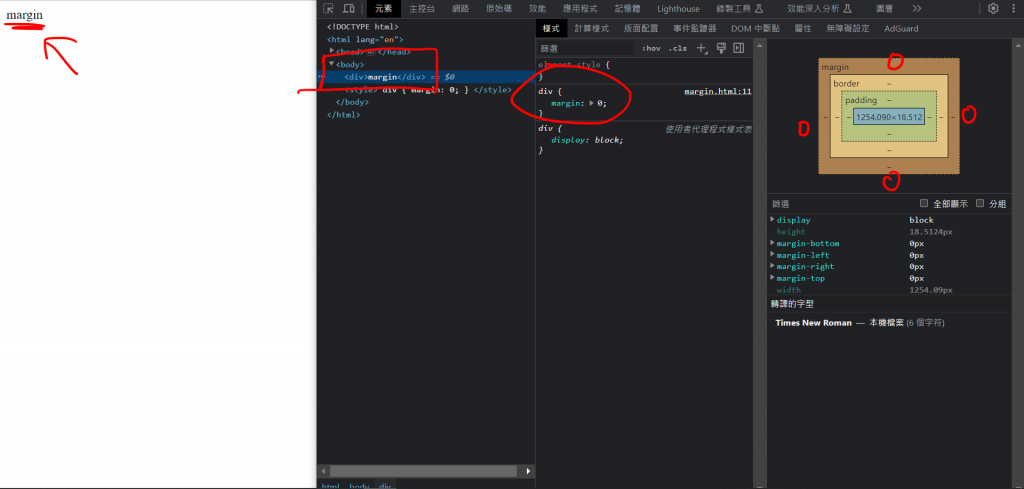Image resolution: width=1024 pixels, height=489 pixels.
Task: Select the div margin element row
Action: (x=426, y=77)
